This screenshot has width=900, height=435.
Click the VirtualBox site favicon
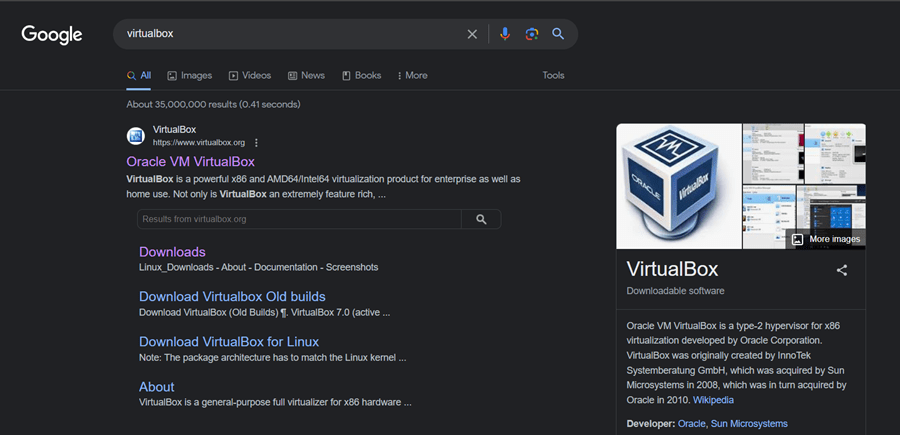point(136,136)
